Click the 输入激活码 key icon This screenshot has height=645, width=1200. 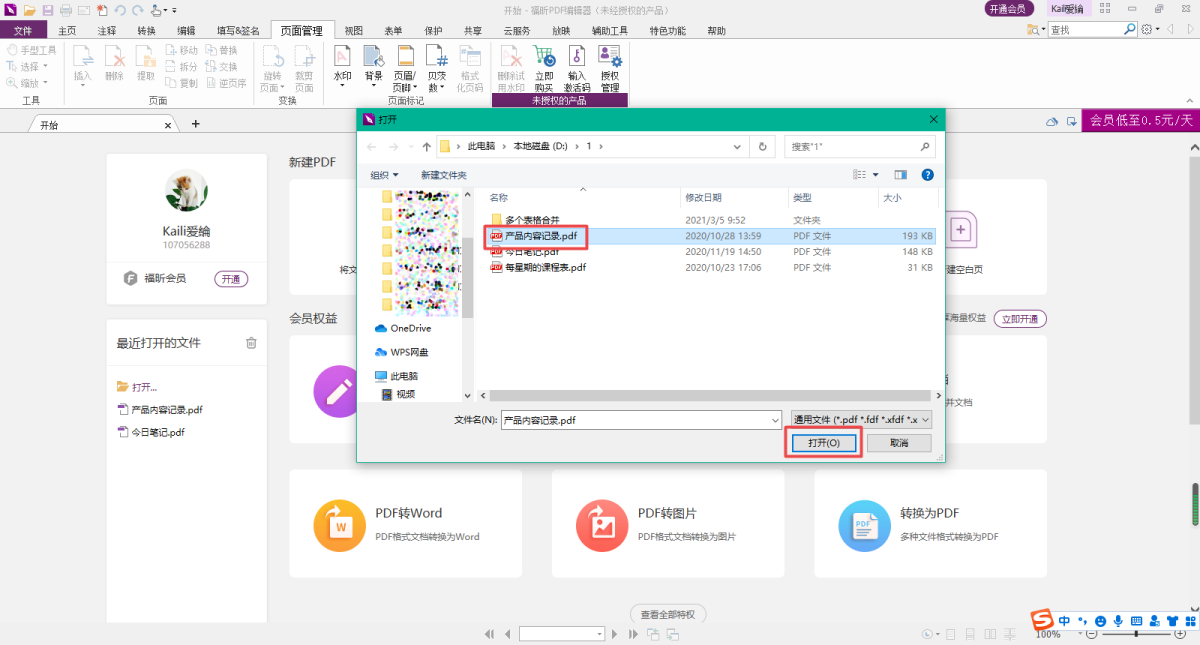pos(577,58)
